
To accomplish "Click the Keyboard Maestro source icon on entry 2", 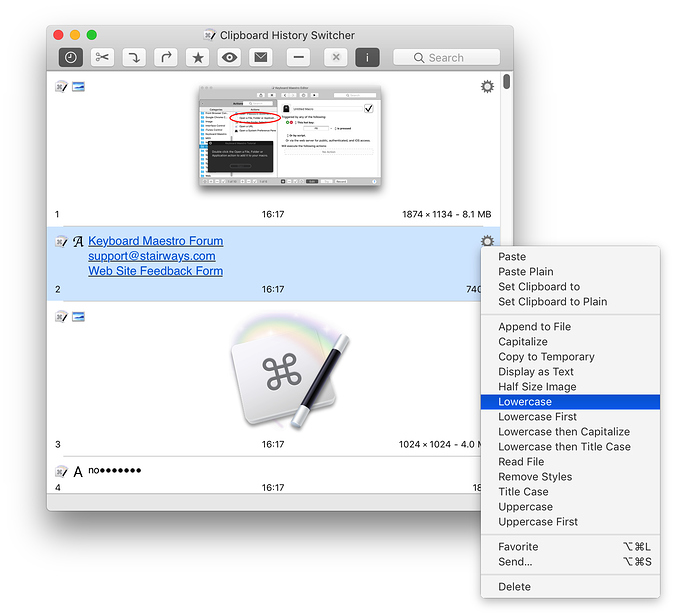I will [x=61, y=241].
